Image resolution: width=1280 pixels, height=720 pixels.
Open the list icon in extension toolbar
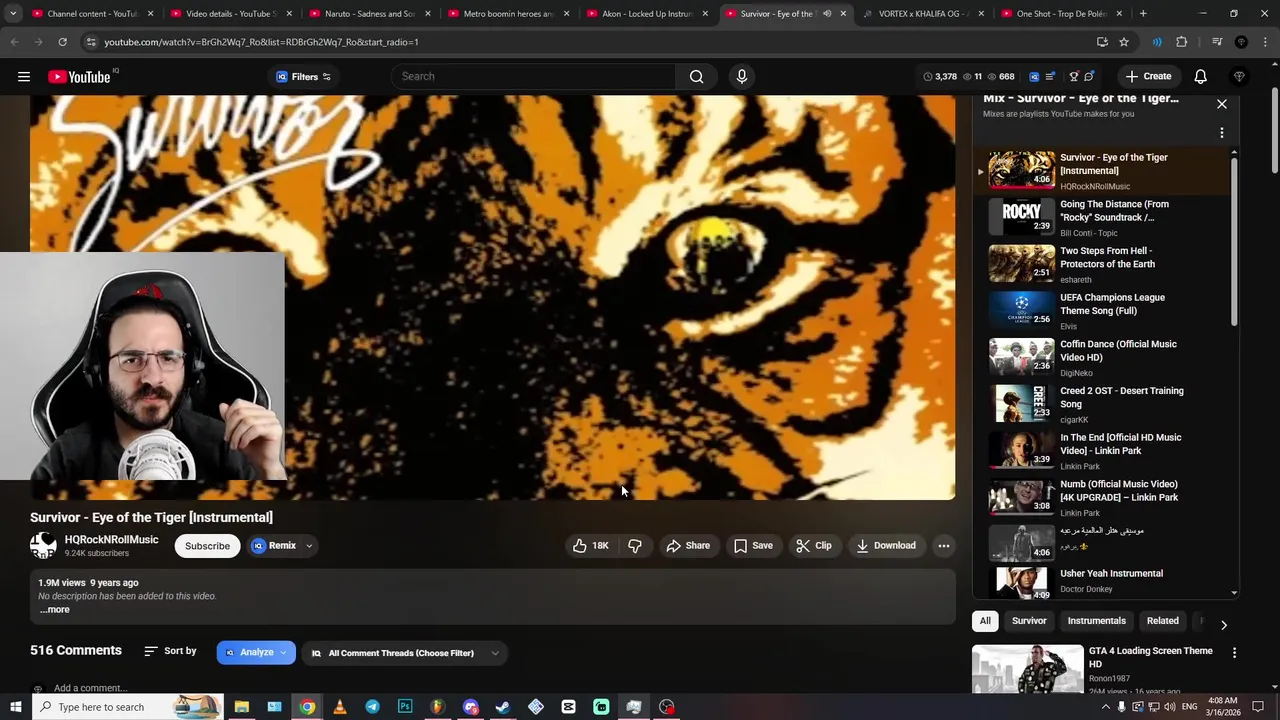pos(1050,76)
